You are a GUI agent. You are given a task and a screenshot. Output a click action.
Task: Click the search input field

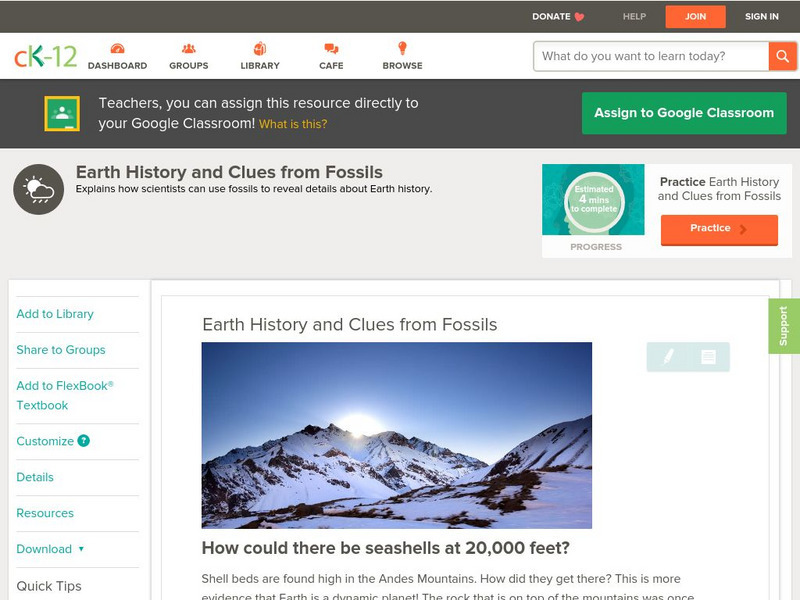pos(651,56)
